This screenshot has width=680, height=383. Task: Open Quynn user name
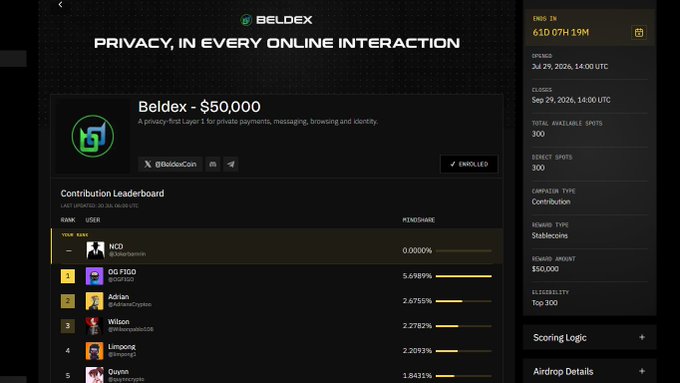point(118,372)
